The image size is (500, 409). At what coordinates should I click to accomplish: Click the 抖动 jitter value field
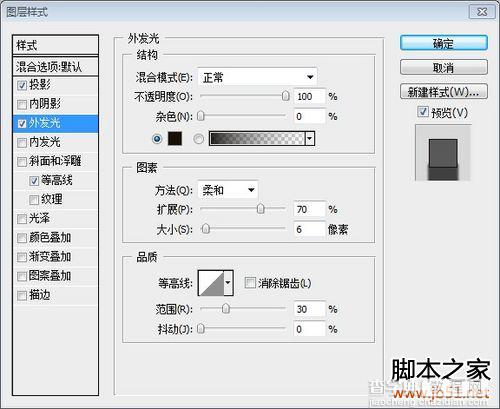click(309, 329)
